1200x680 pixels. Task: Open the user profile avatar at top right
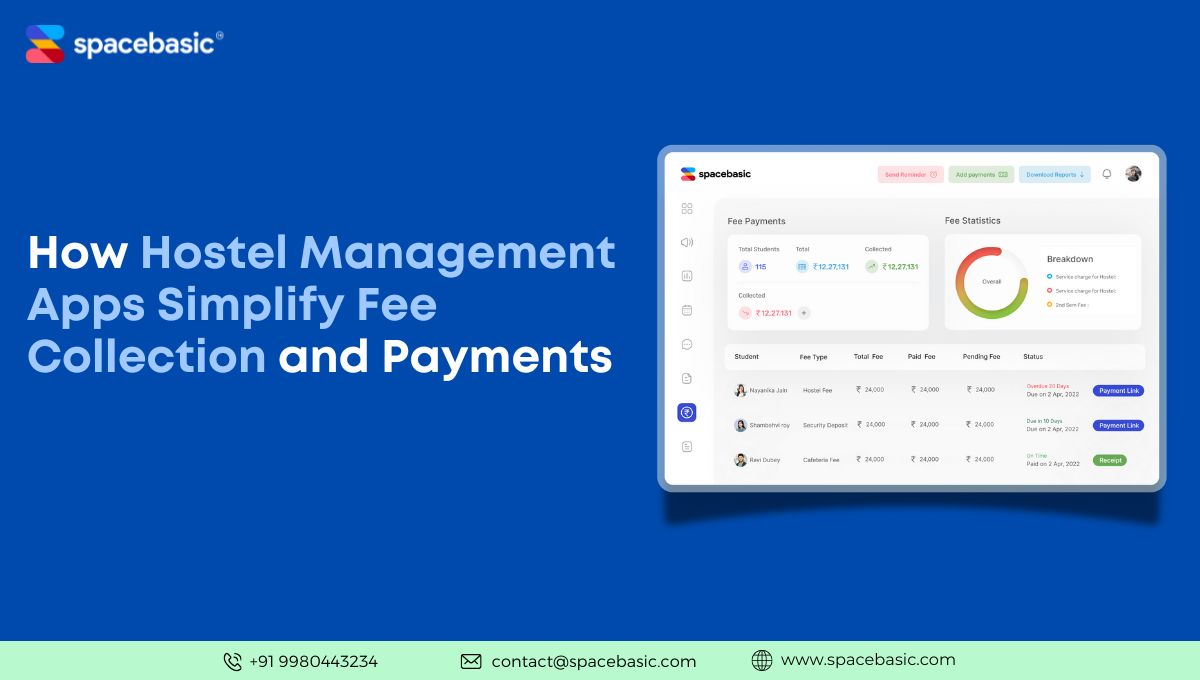(1133, 174)
